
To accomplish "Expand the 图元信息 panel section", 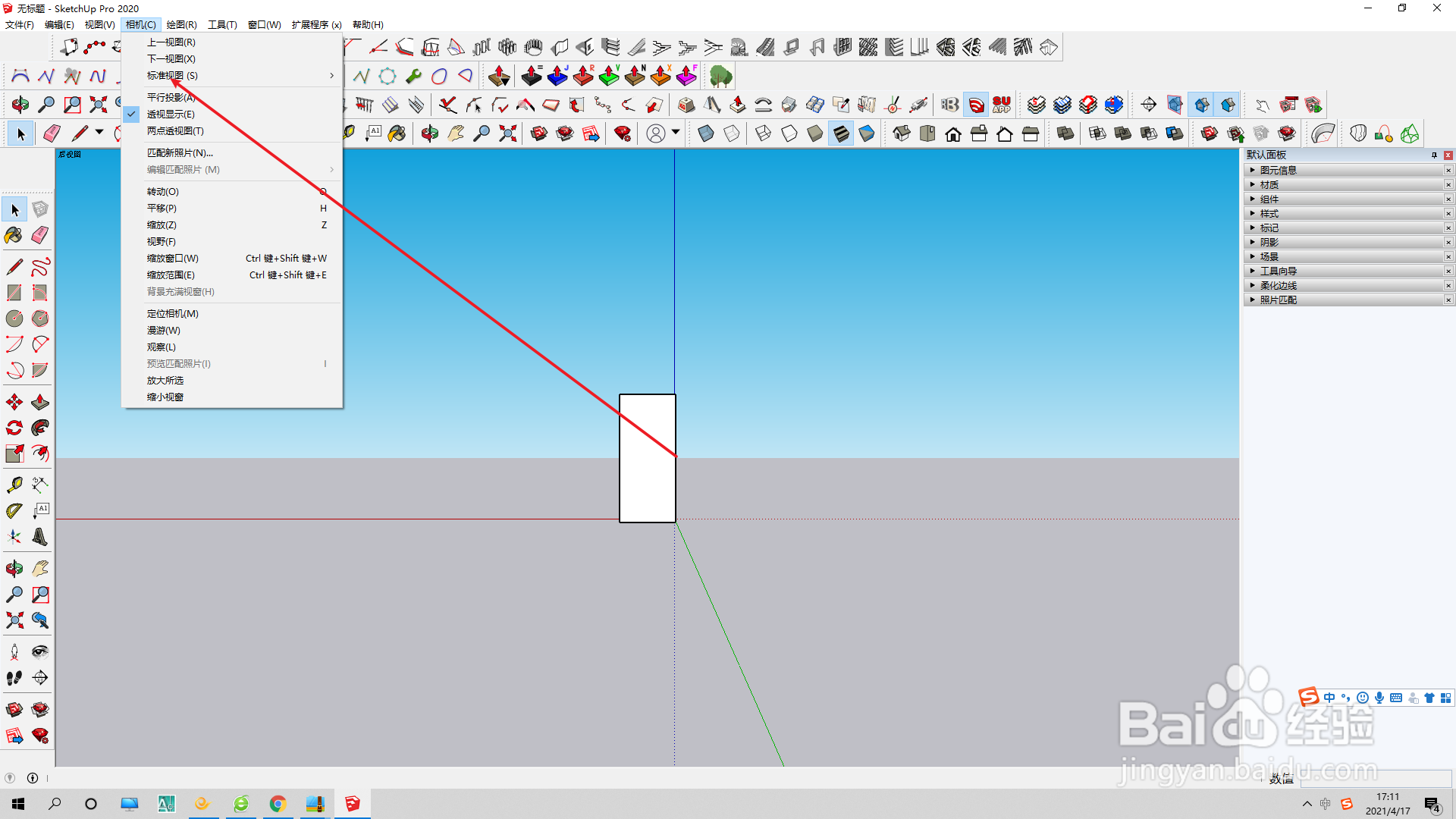I will (1278, 171).
